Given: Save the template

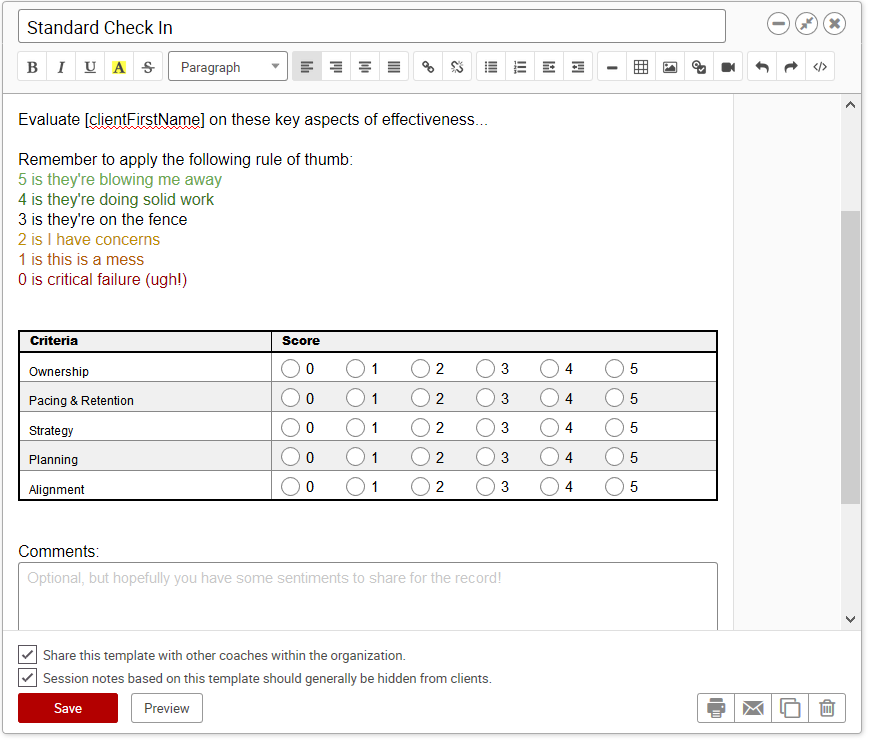Looking at the screenshot, I should pos(68,708).
